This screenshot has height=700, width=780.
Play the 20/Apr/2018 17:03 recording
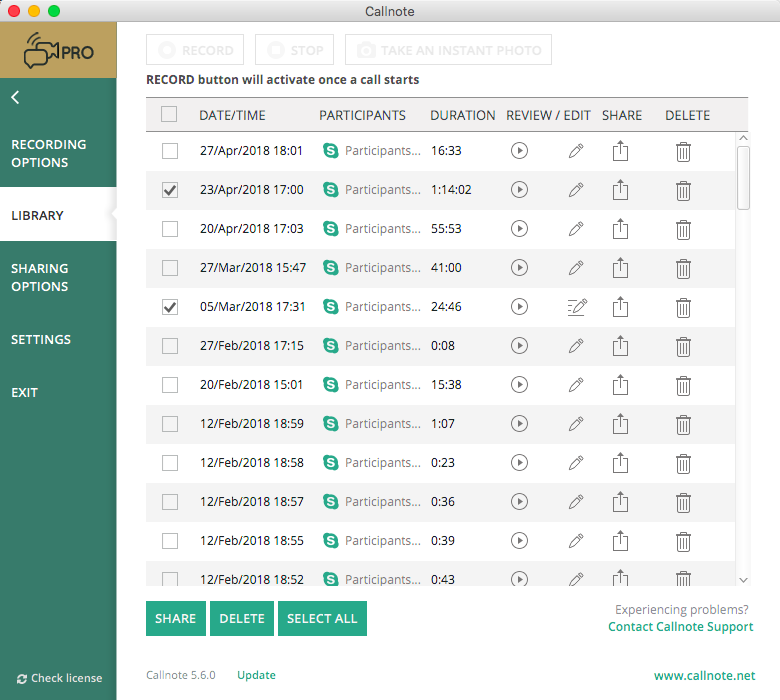(x=519, y=228)
